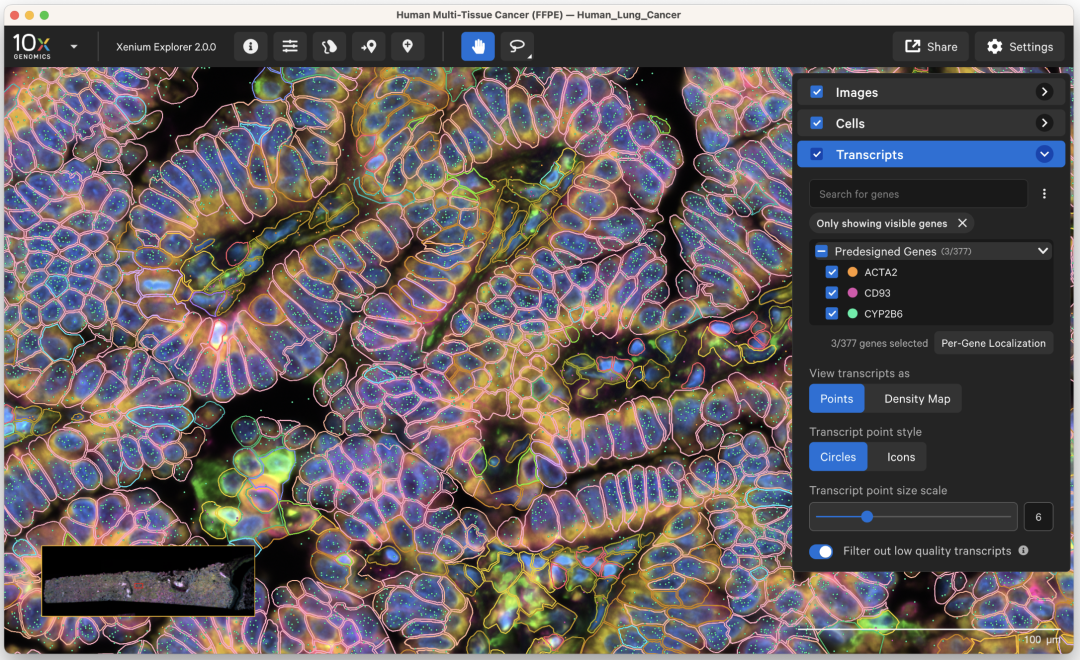Uncheck the Transcripts layer checkbox
1080x660 pixels.
[817, 154]
